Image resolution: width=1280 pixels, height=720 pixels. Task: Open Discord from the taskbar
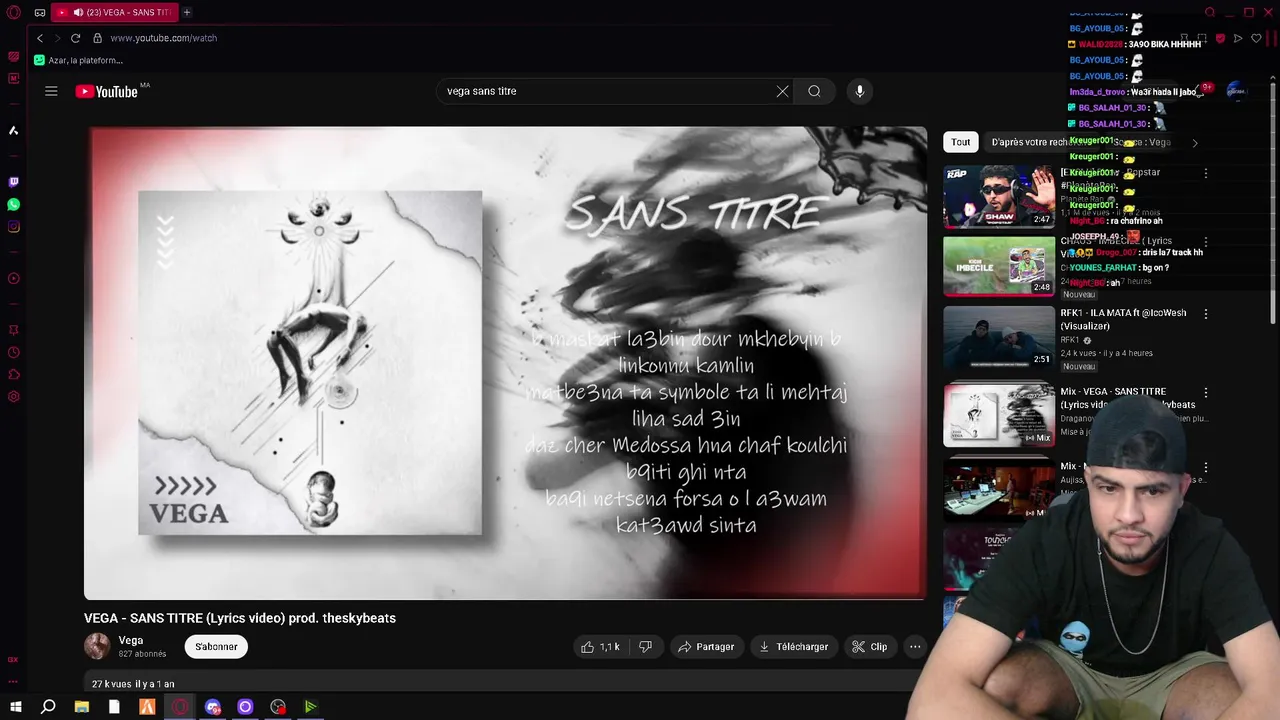coord(213,707)
